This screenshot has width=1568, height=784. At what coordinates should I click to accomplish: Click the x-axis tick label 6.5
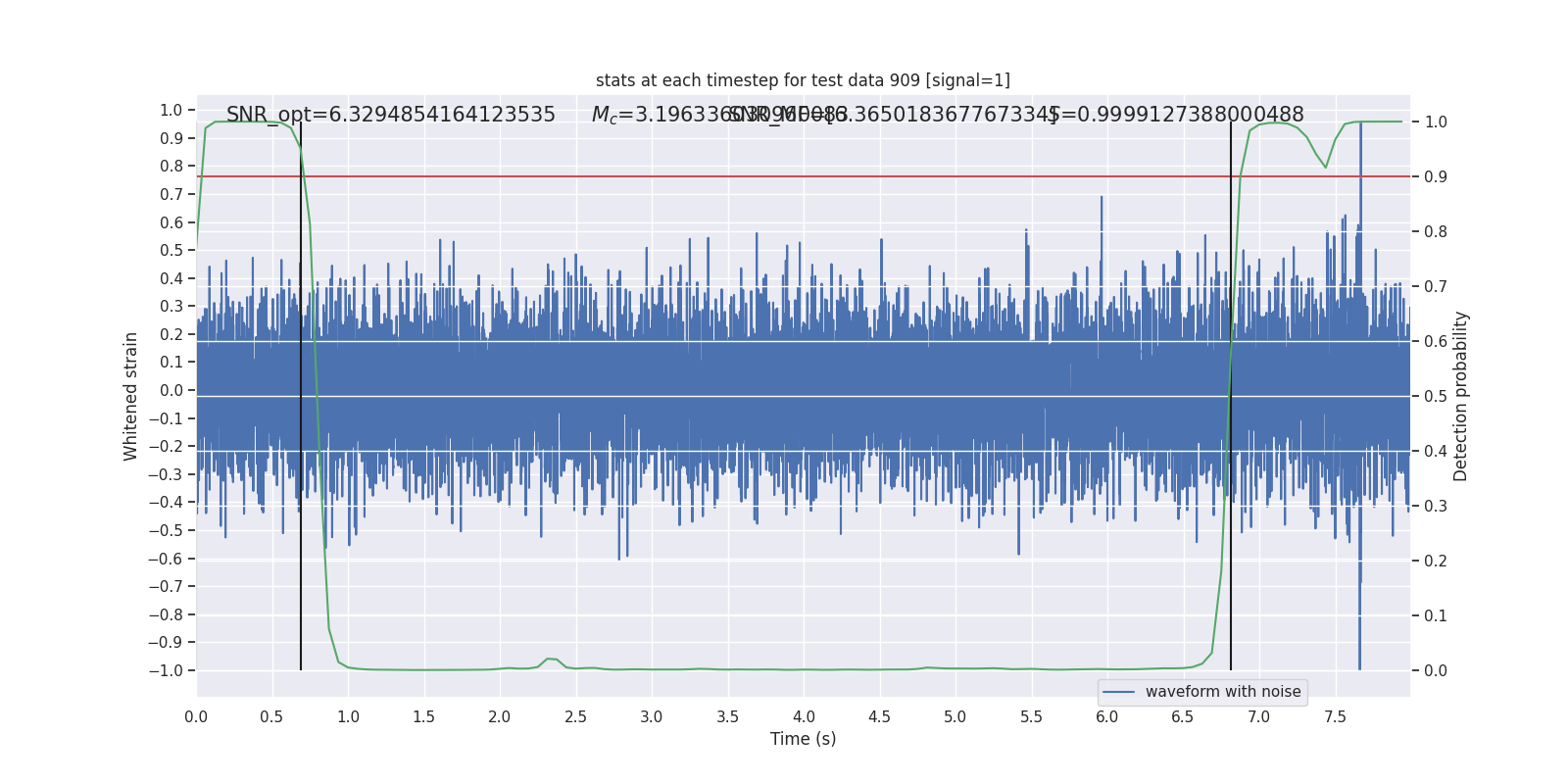click(1183, 716)
